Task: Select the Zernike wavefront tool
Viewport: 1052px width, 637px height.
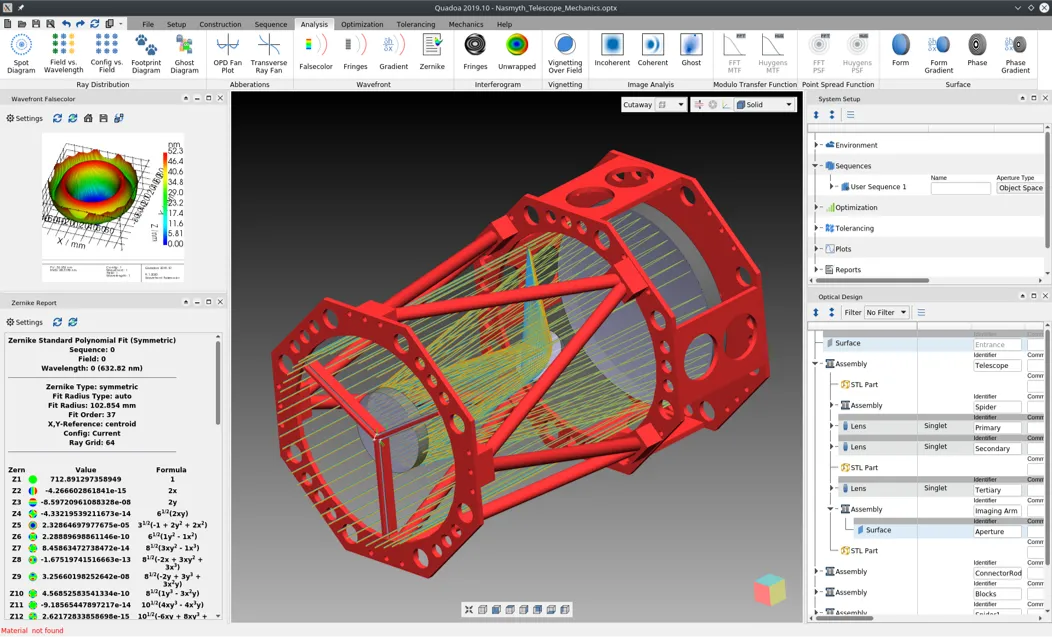Action: pos(432,53)
